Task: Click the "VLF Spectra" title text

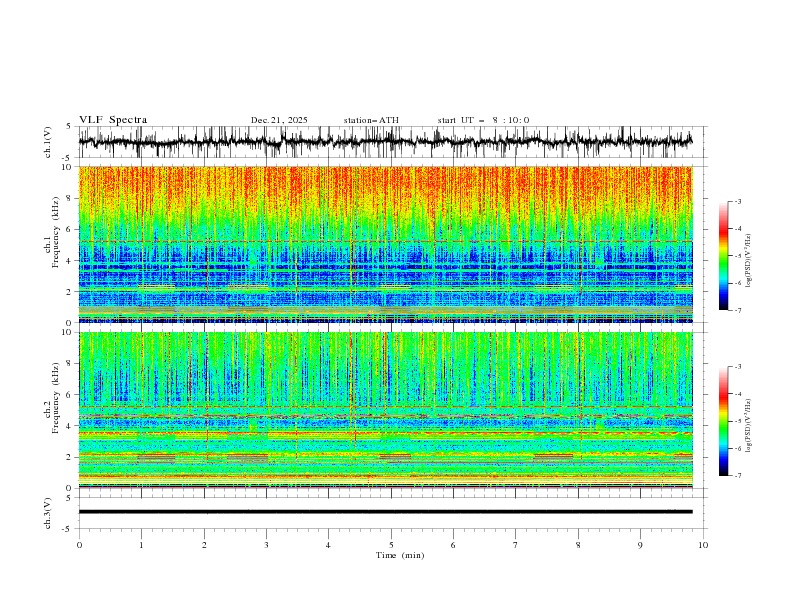Action: click(x=113, y=120)
